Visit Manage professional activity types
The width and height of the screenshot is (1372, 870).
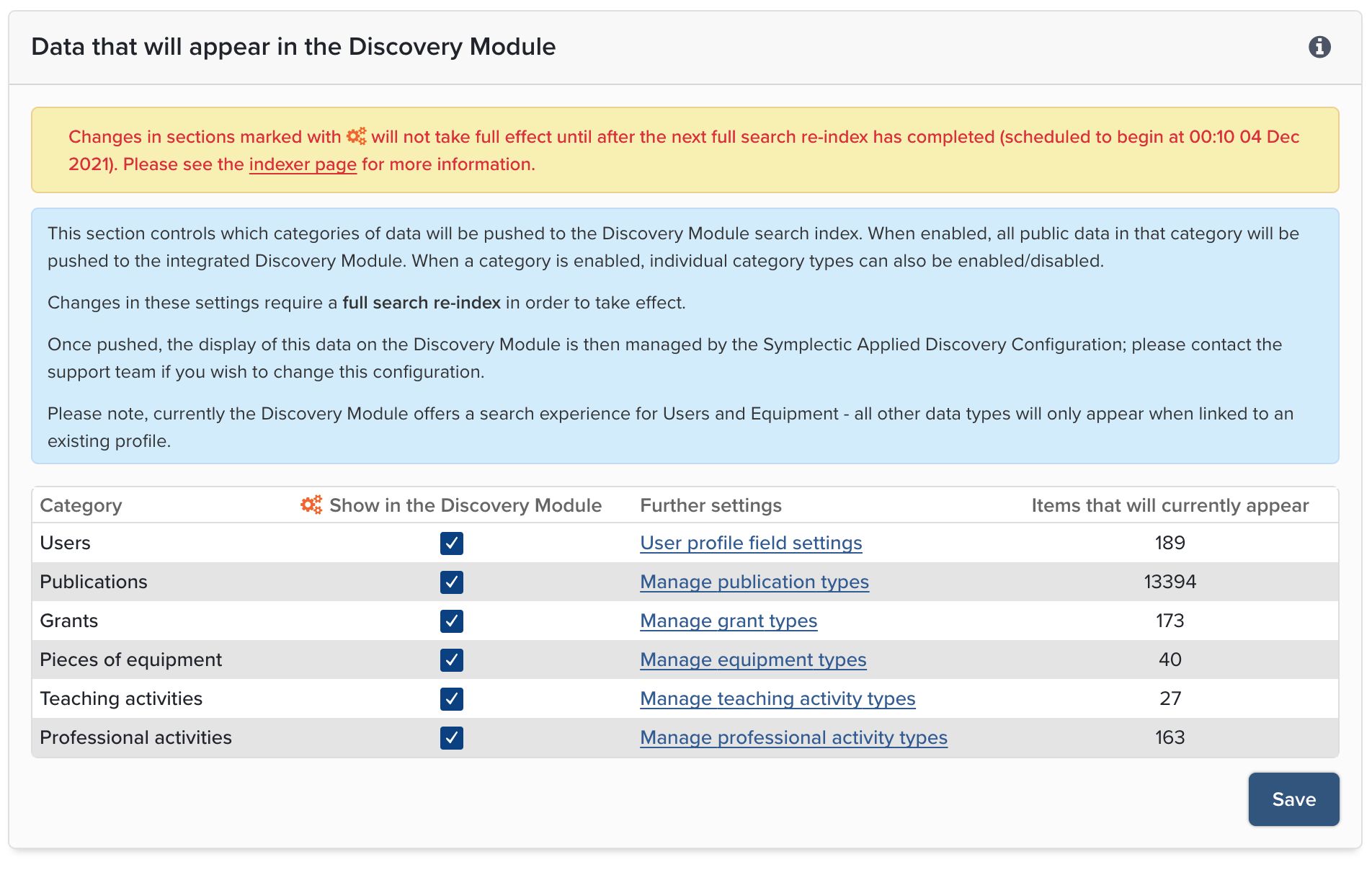click(x=793, y=737)
